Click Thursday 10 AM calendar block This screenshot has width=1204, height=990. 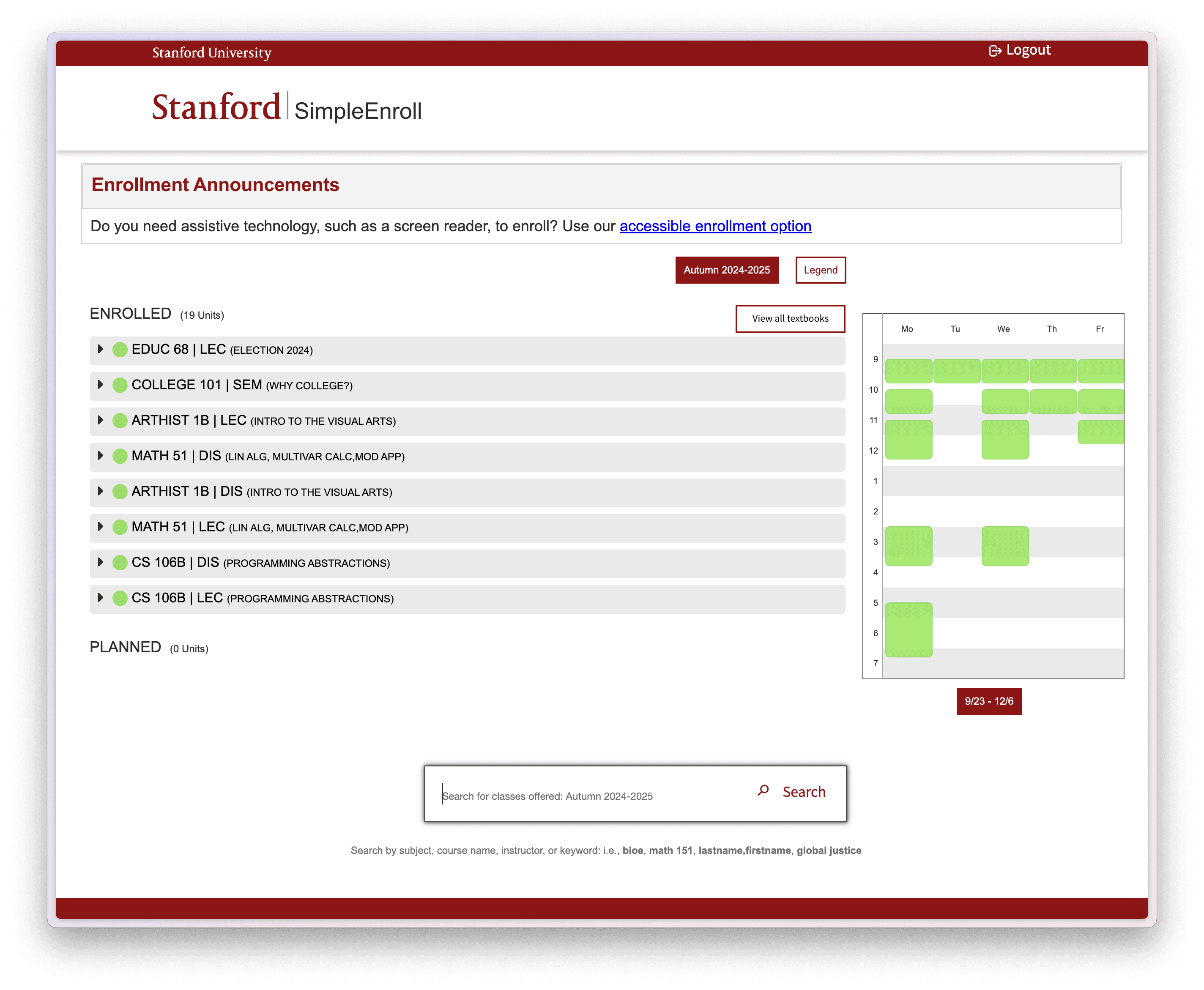pos(1053,402)
